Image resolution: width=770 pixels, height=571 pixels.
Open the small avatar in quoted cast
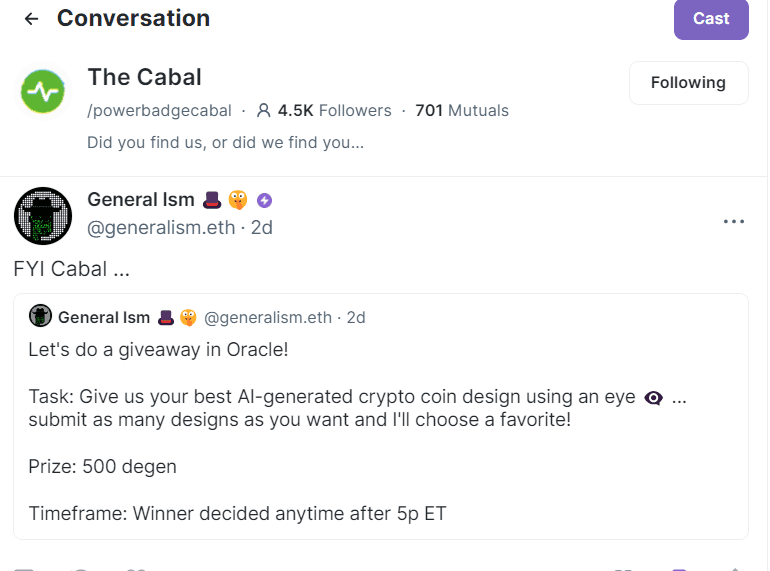(40, 316)
